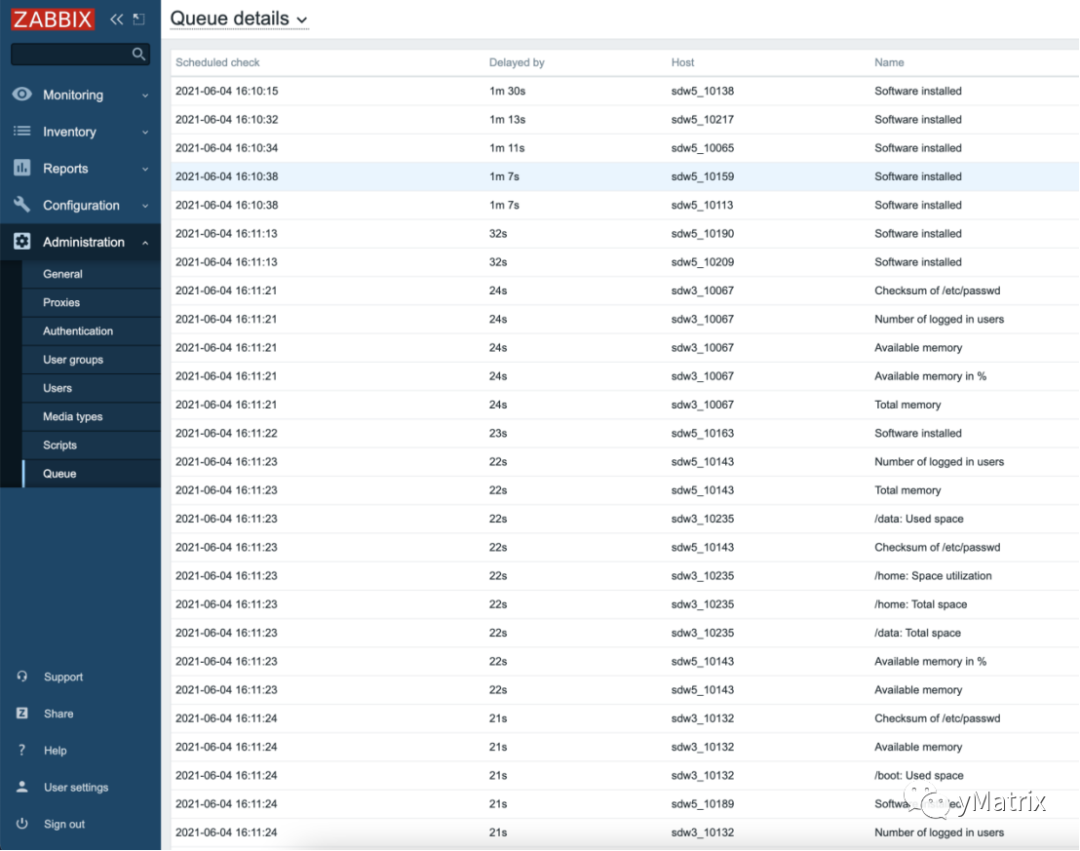1080x851 pixels.
Task: Click the Name column header
Action: pos(889,62)
